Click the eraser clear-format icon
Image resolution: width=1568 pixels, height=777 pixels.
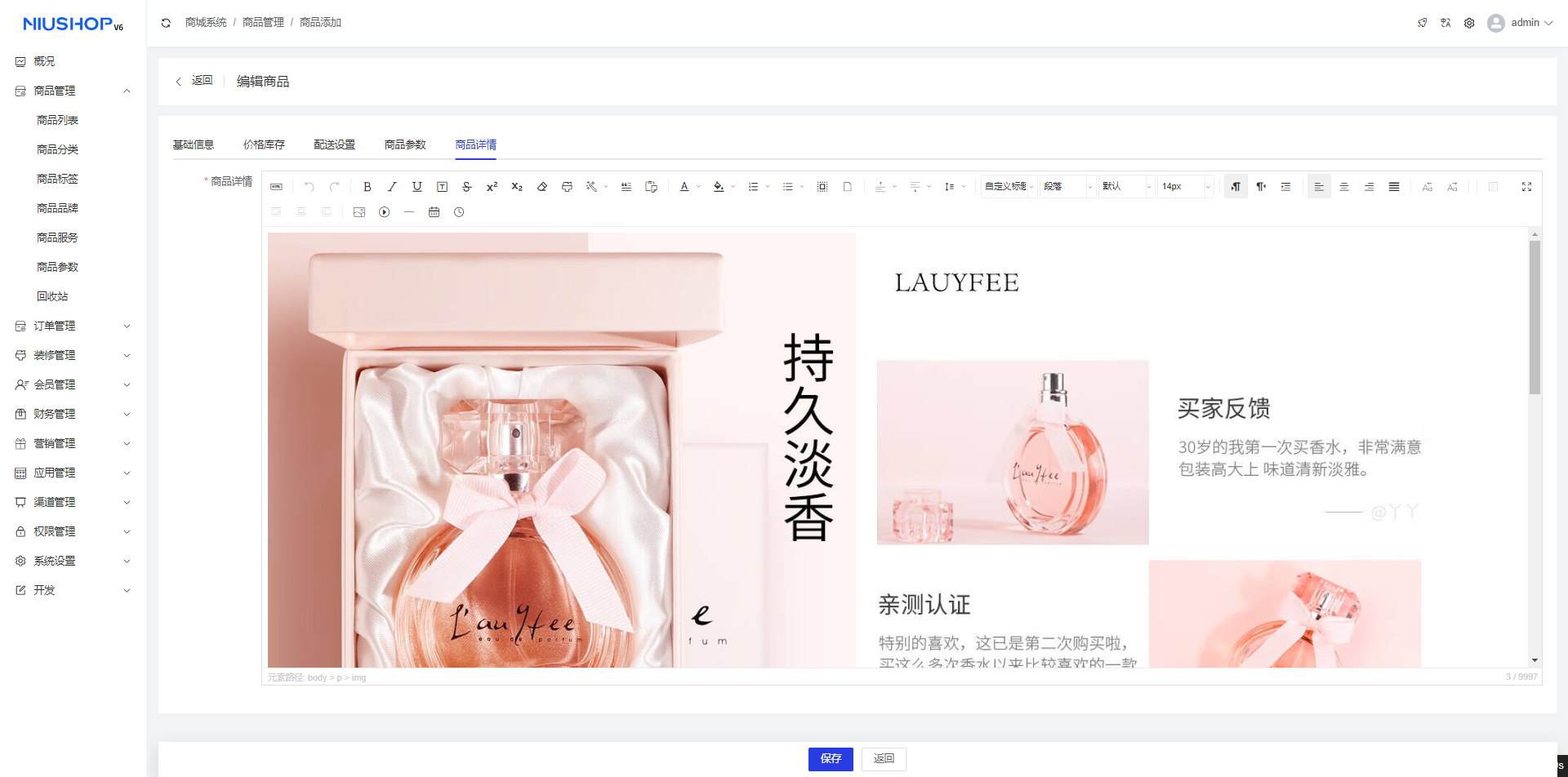[541, 187]
